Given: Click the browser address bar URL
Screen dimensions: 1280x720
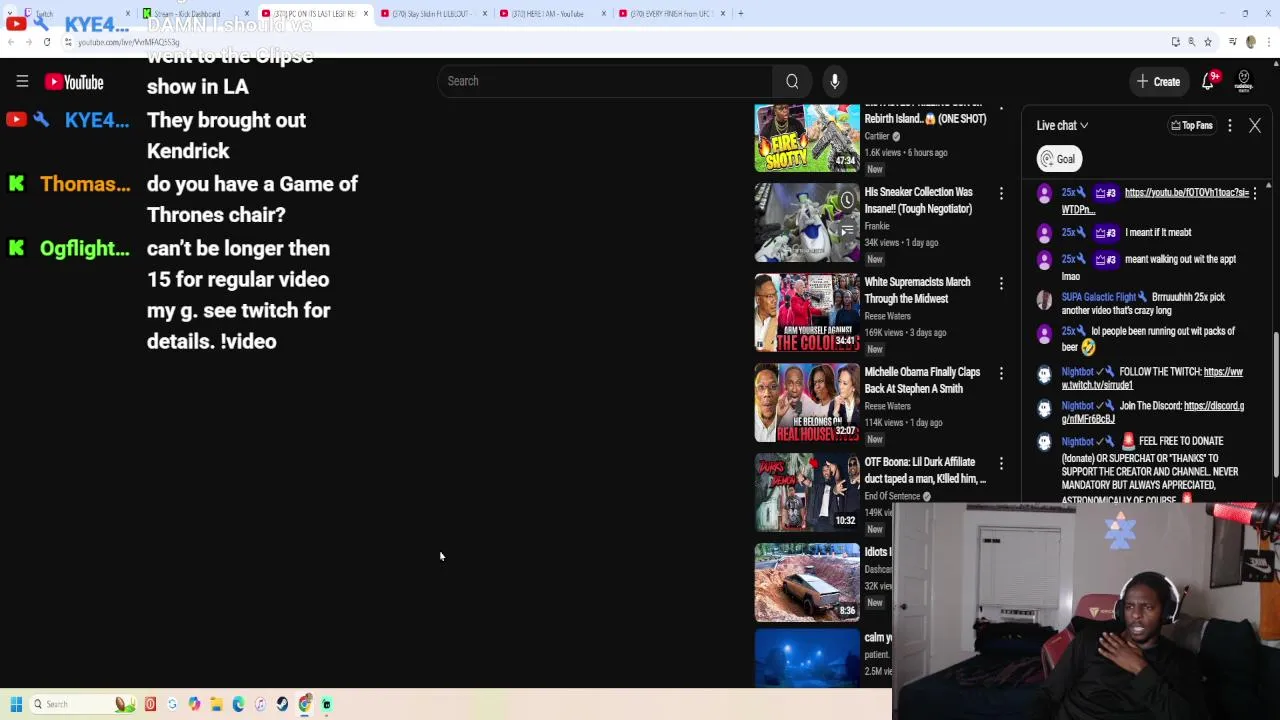Looking at the screenshot, I should pyautogui.click(x=128, y=42).
